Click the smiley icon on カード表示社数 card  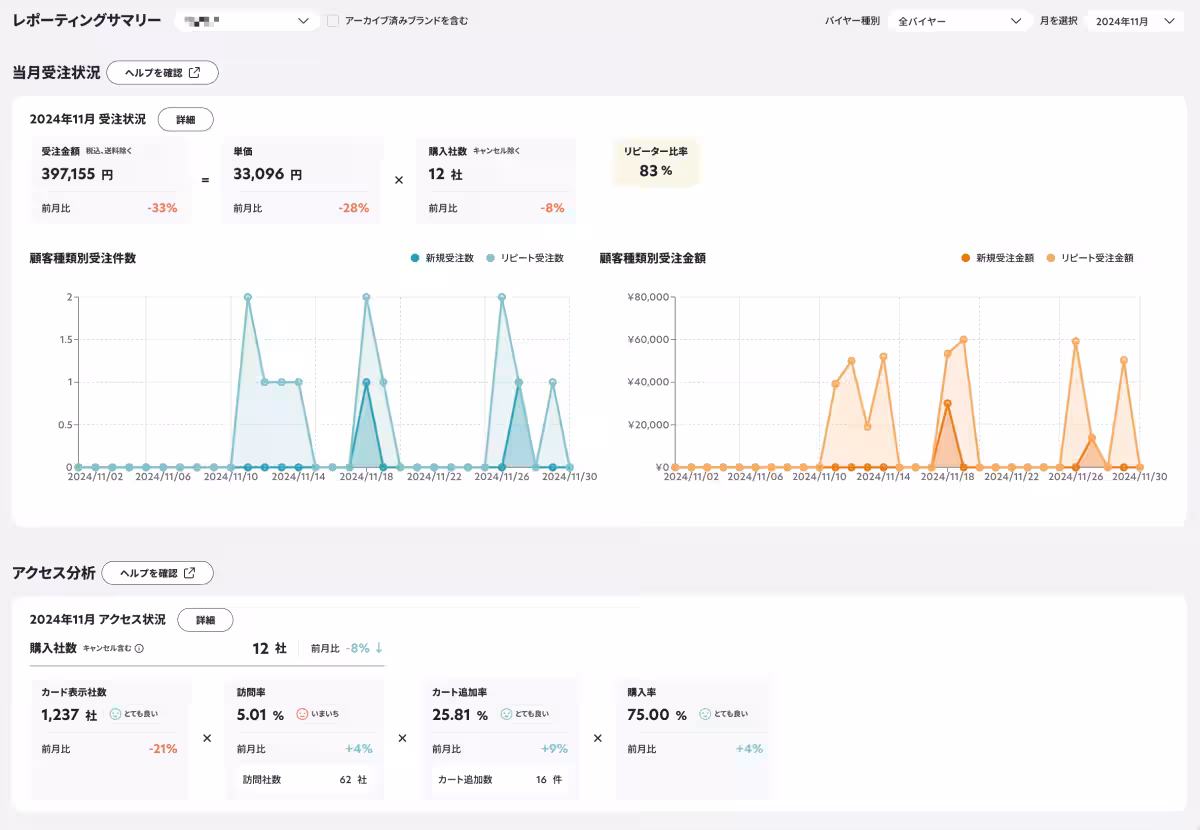(115, 715)
